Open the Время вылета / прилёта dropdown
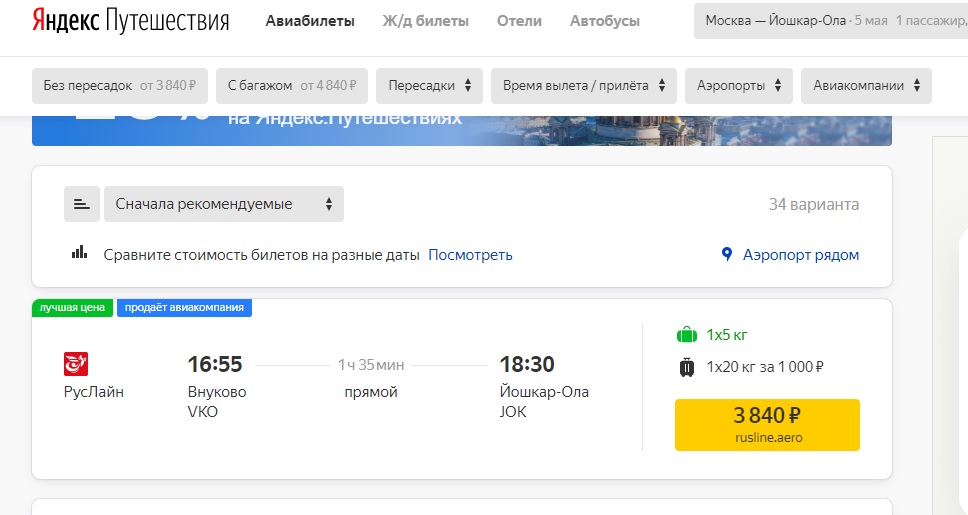968x515 pixels. coord(583,86)
